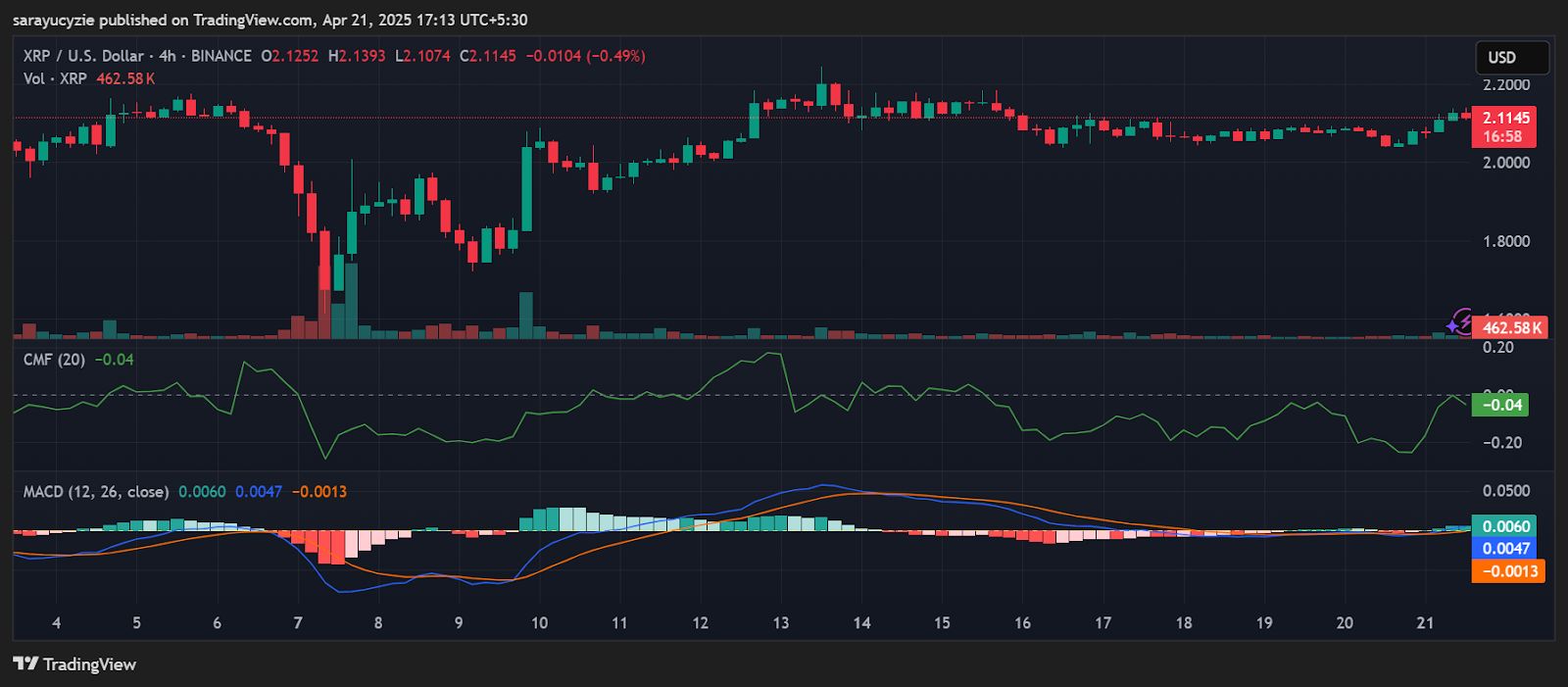
Task: Click date 16 on the time axis
Action: 1022,623
